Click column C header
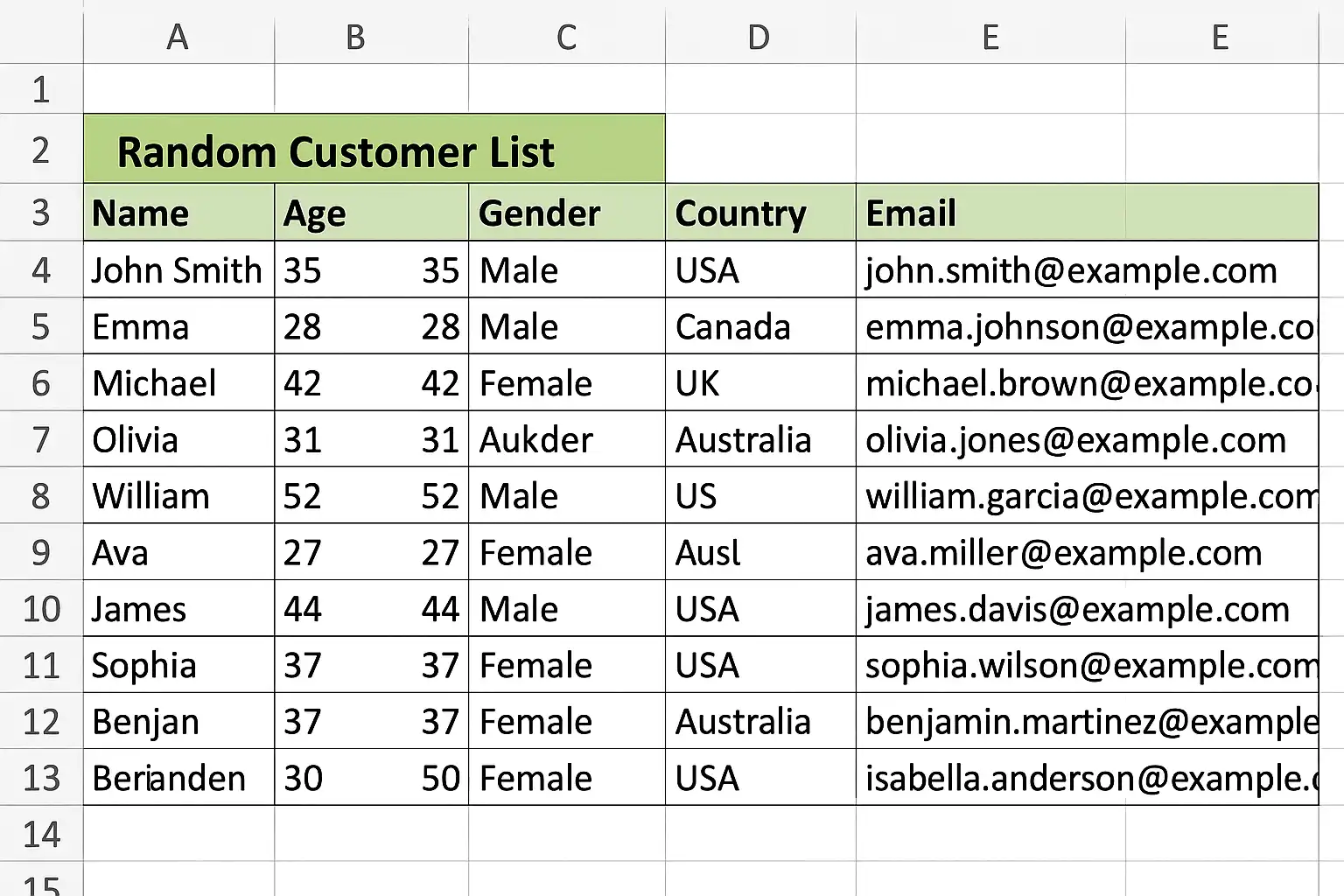This screenshot has width=1344, height=896. 566,37
